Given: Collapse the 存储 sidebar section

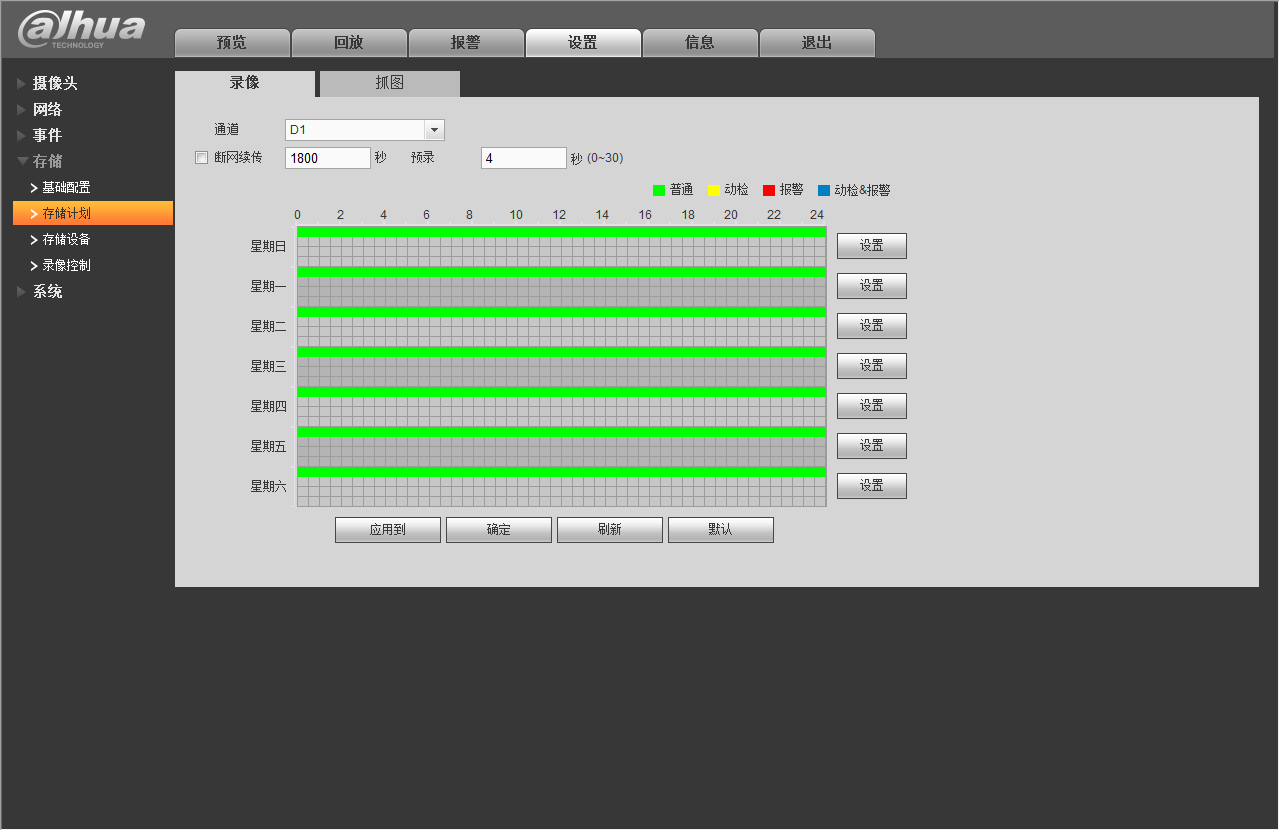Looking at the screenshot, I should [47, 161].
